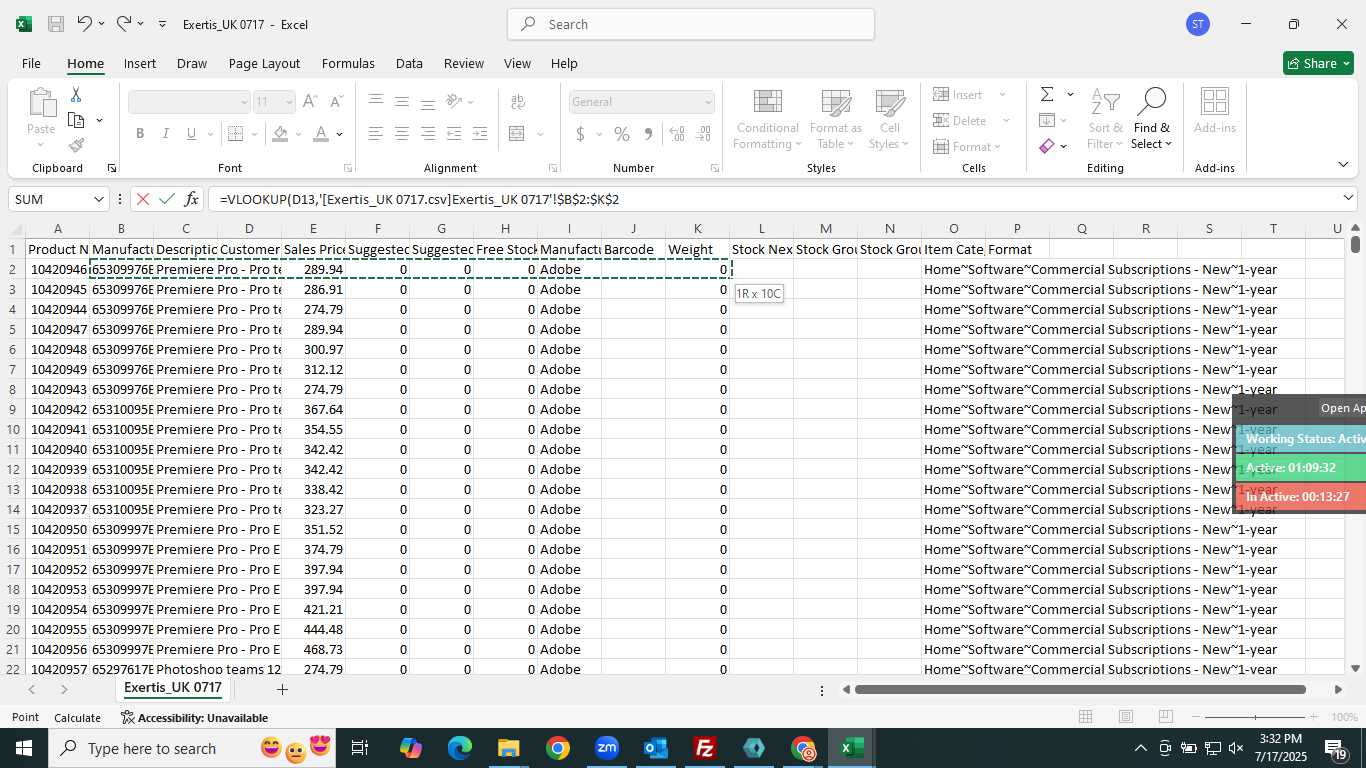The width and height of the screenshot is (1366, 768).
Task: Switch to the Data tab
Action: (x=409, y=63)
